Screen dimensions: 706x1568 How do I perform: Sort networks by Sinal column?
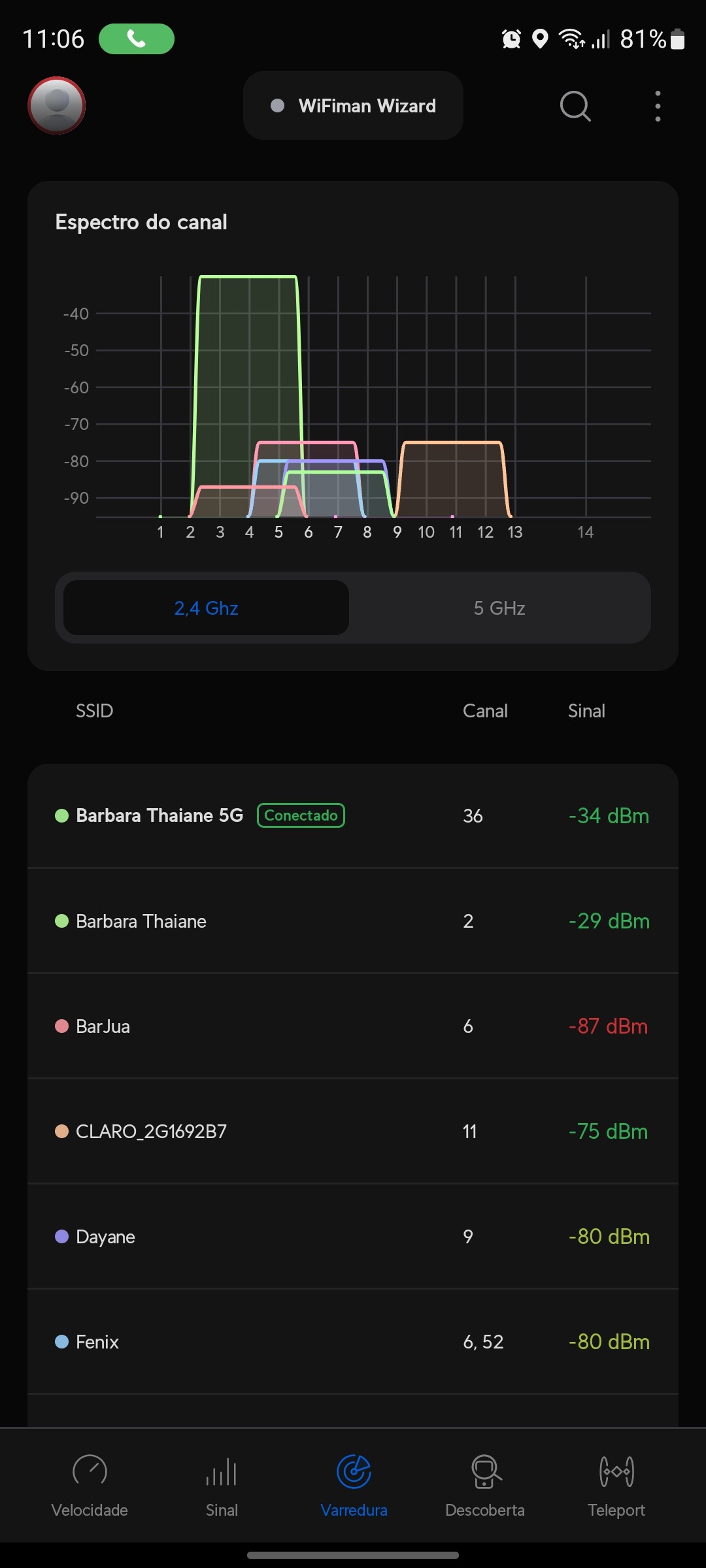pos(586,711)
